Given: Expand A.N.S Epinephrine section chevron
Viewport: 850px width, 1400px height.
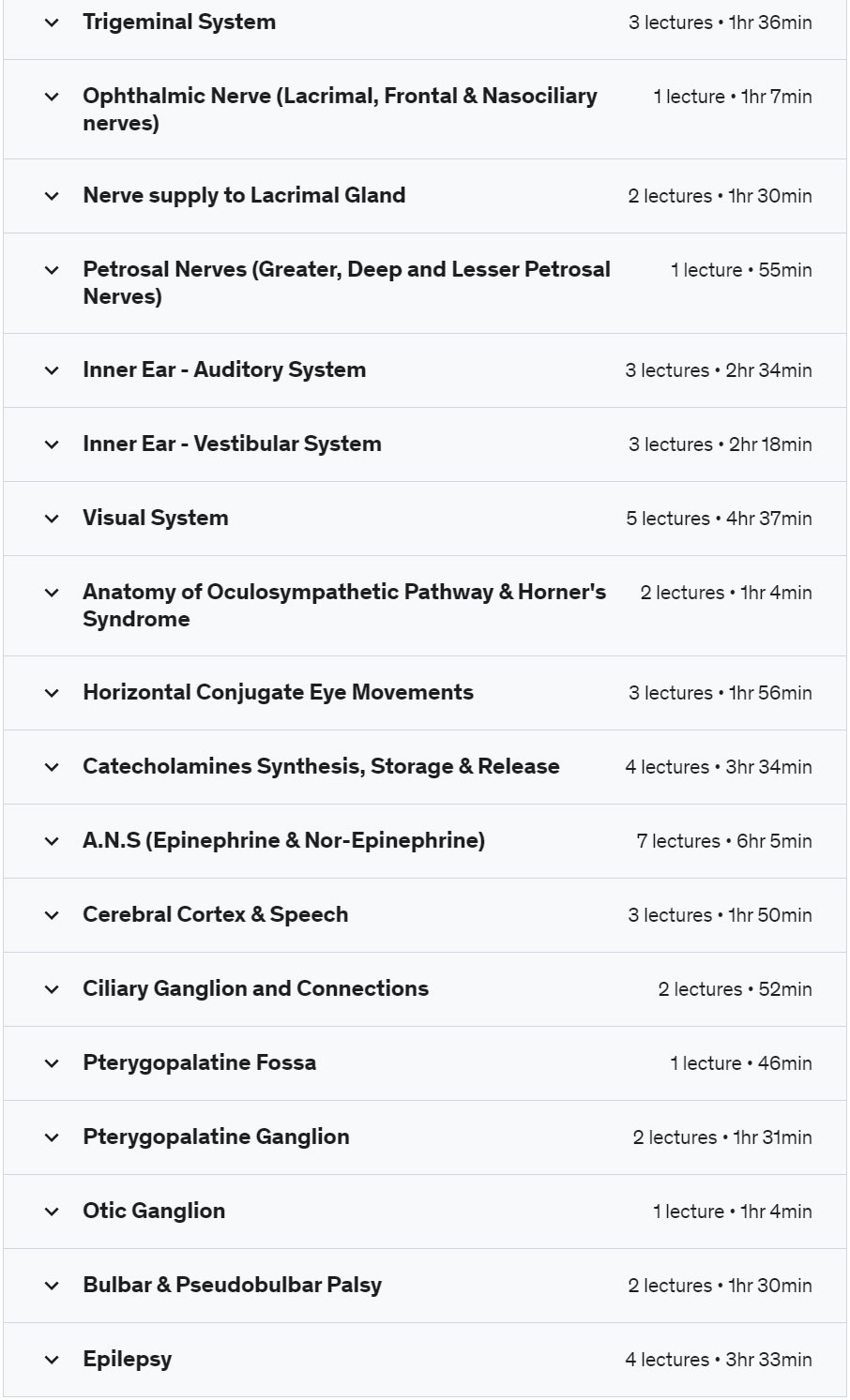Looking at the screenshot, I should point(52,841).
